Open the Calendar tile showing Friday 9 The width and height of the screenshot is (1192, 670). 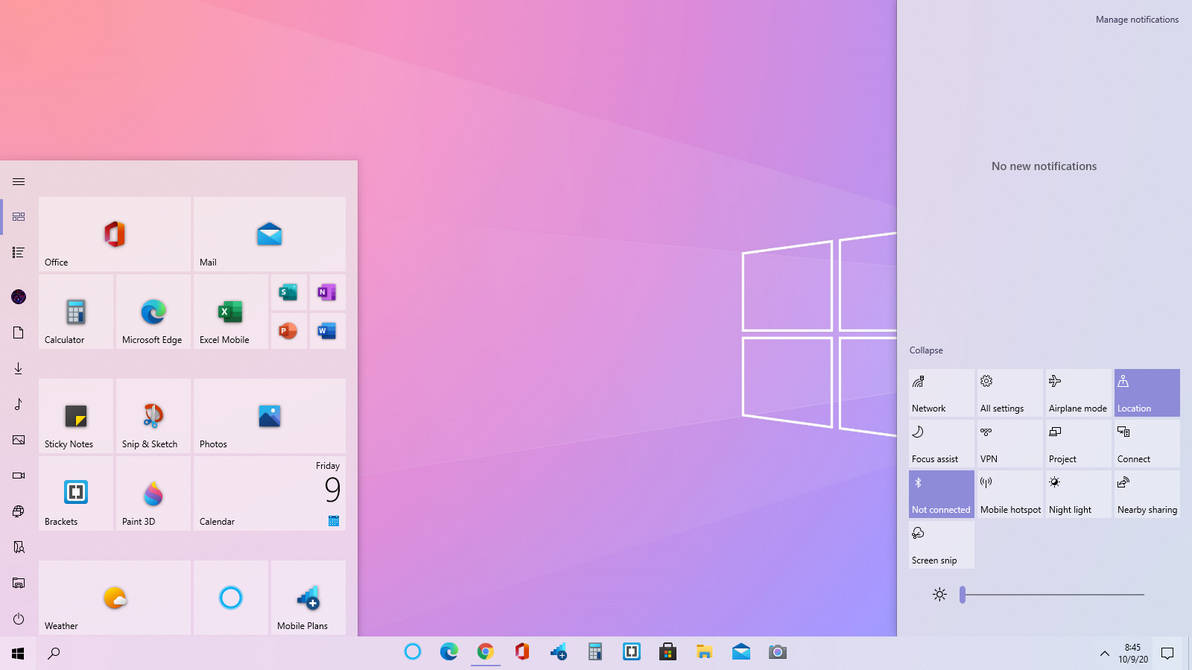click(269, 494)
